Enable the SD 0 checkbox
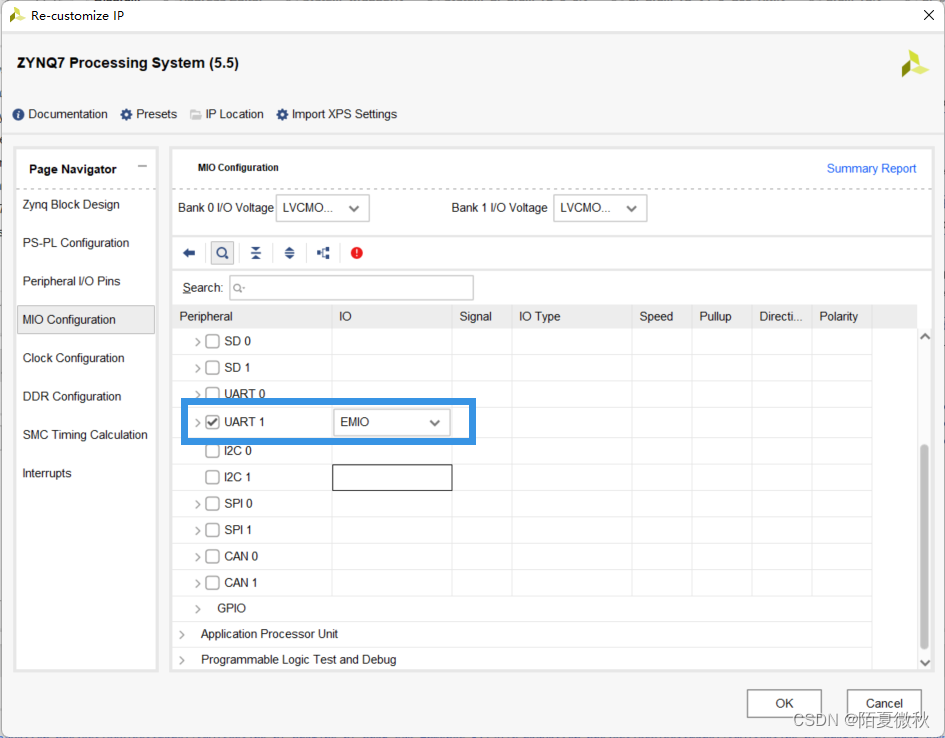Screen dimensions: 945x738 pos(212,342)
